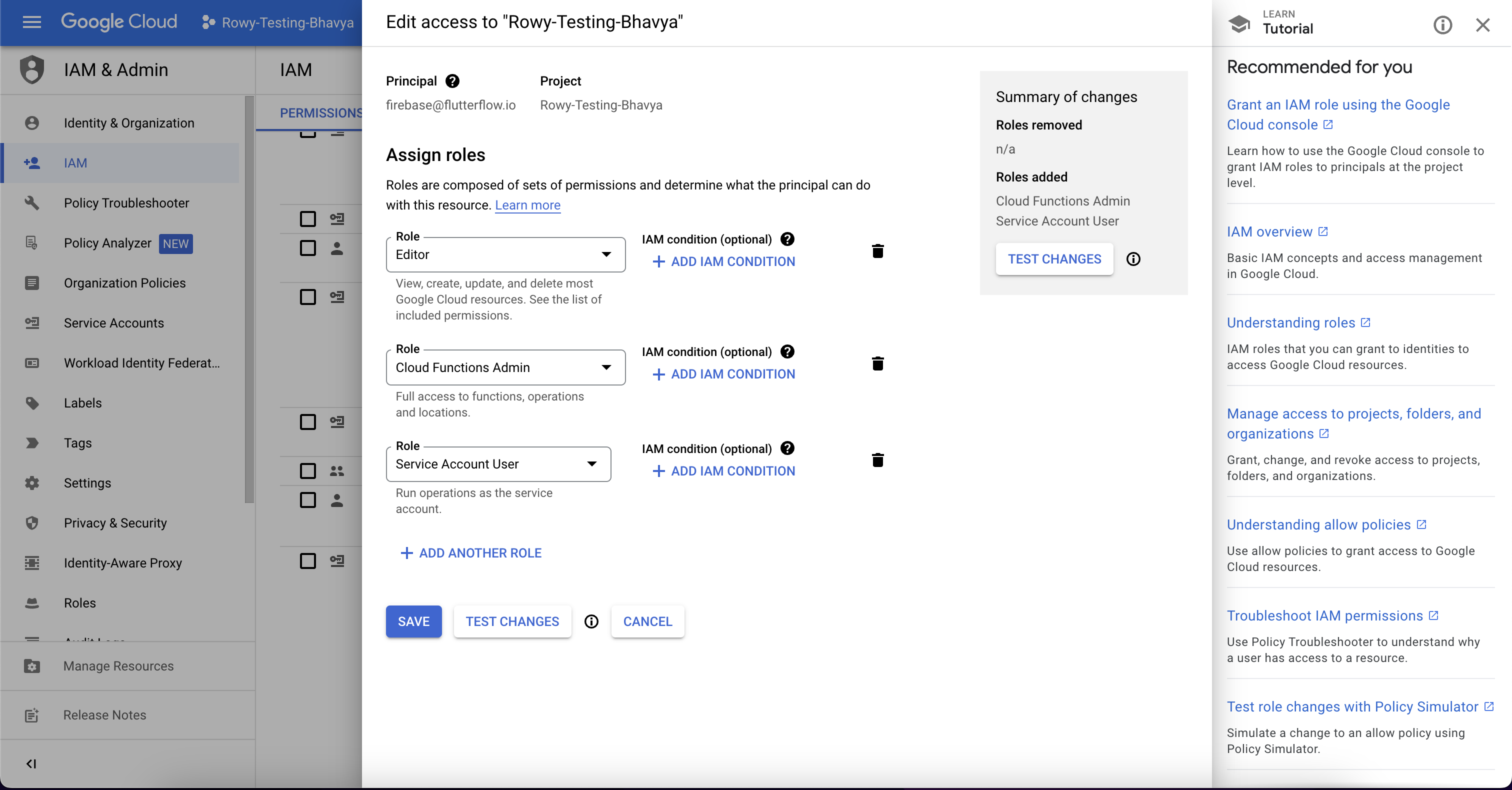
Task: Open tutorial panel info icon
Action: (x=1442, y=24)
